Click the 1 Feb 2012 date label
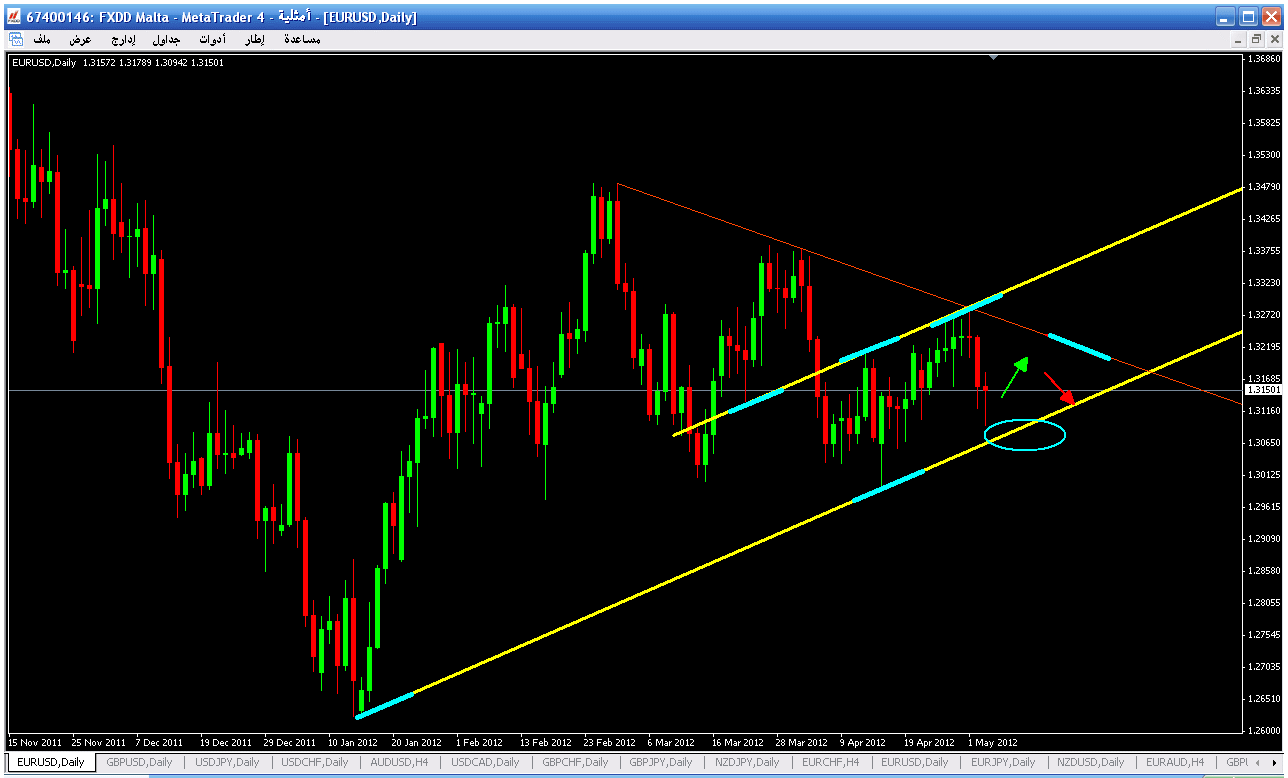This screenshot has width=1288, height=778. [x=479, y=743]
